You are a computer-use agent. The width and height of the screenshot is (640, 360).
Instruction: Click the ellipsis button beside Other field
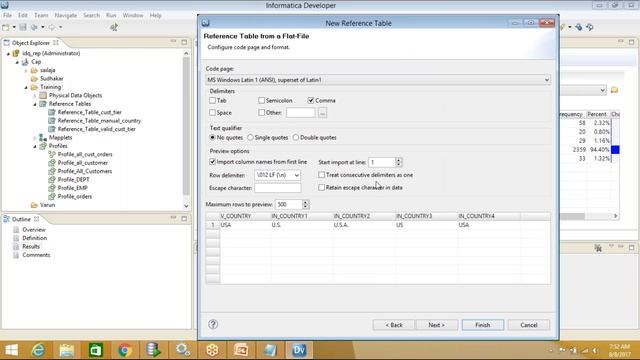[322, 113]
